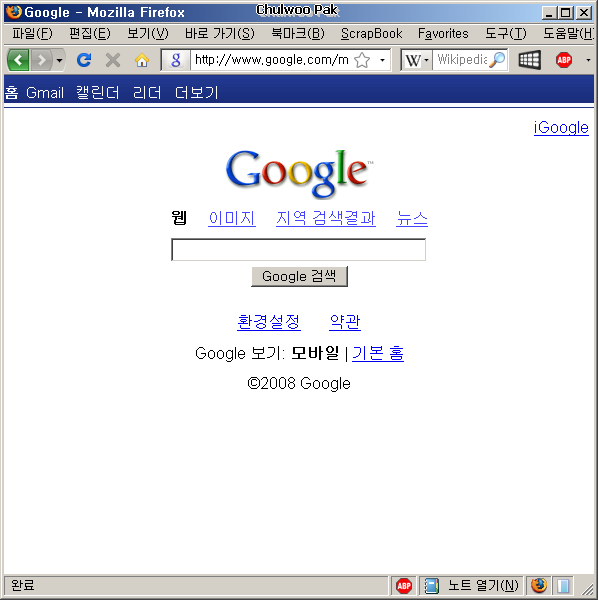Click the Adblock Plus toolbar icon
Screen dimensions: 598x600
tap(564, 60)
